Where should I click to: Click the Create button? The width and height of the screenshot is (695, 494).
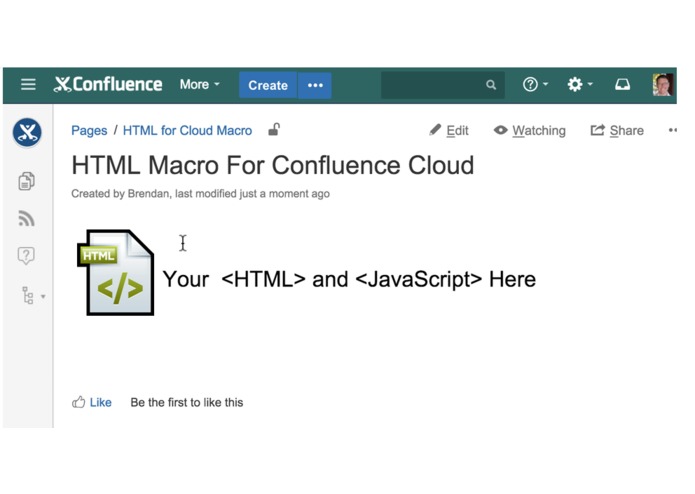(268, 85)
